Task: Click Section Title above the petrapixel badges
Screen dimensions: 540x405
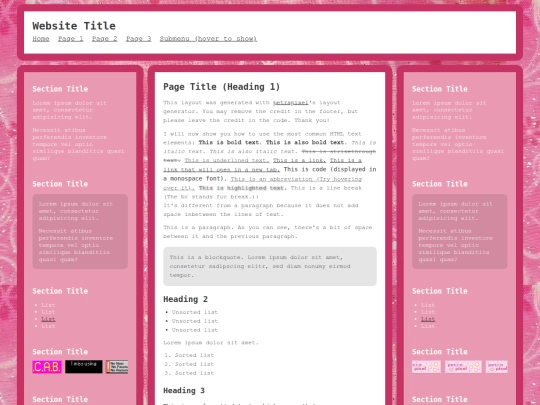Action: [440, 352]
